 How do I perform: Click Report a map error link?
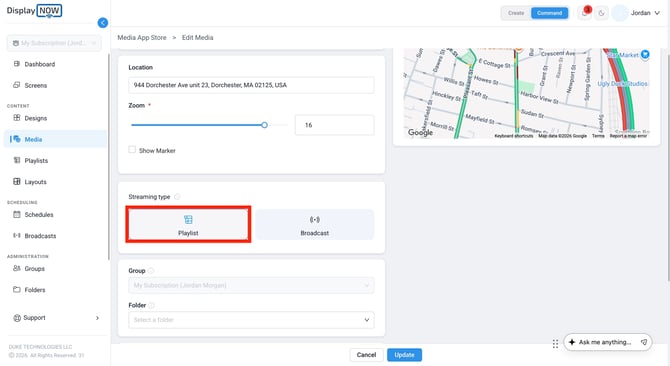coord(628,136)
